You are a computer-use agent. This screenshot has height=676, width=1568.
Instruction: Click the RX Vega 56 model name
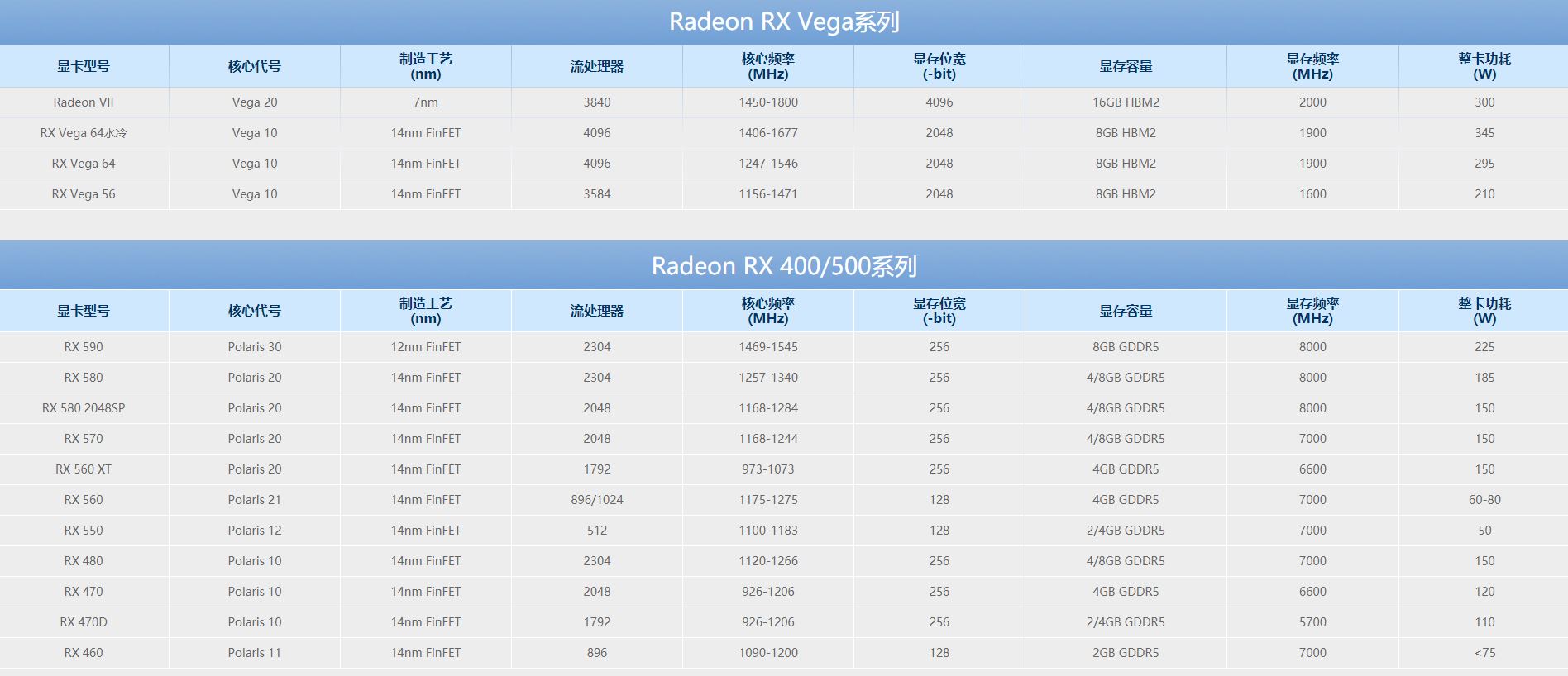click(x=84, y=194)
